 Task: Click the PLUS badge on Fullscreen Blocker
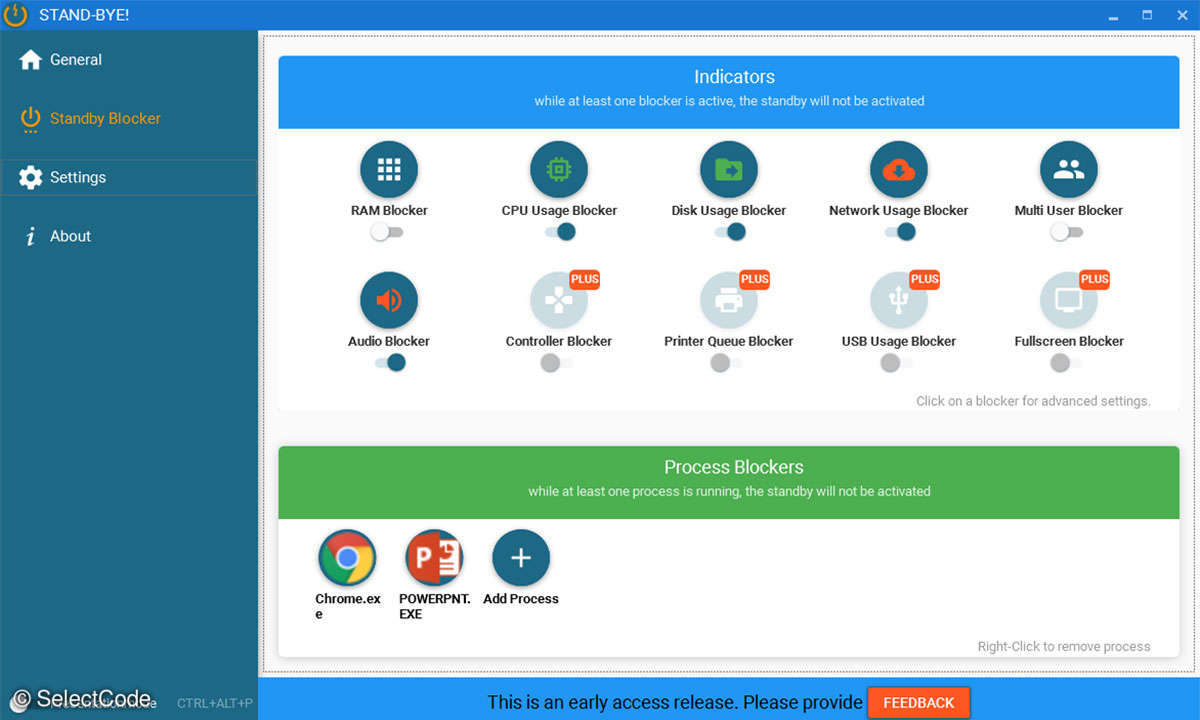1095,279
